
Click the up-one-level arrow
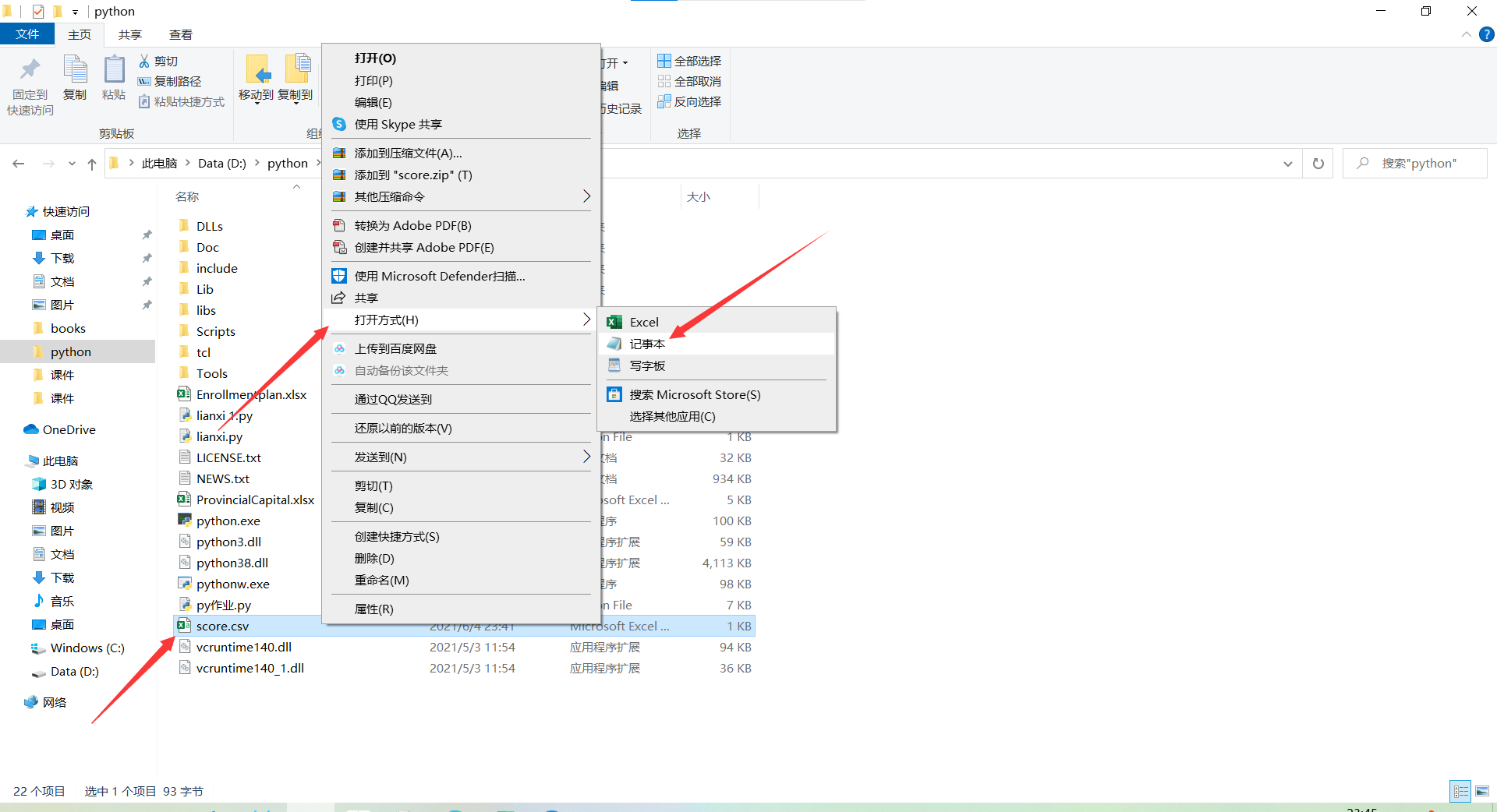tap(92, 164)
